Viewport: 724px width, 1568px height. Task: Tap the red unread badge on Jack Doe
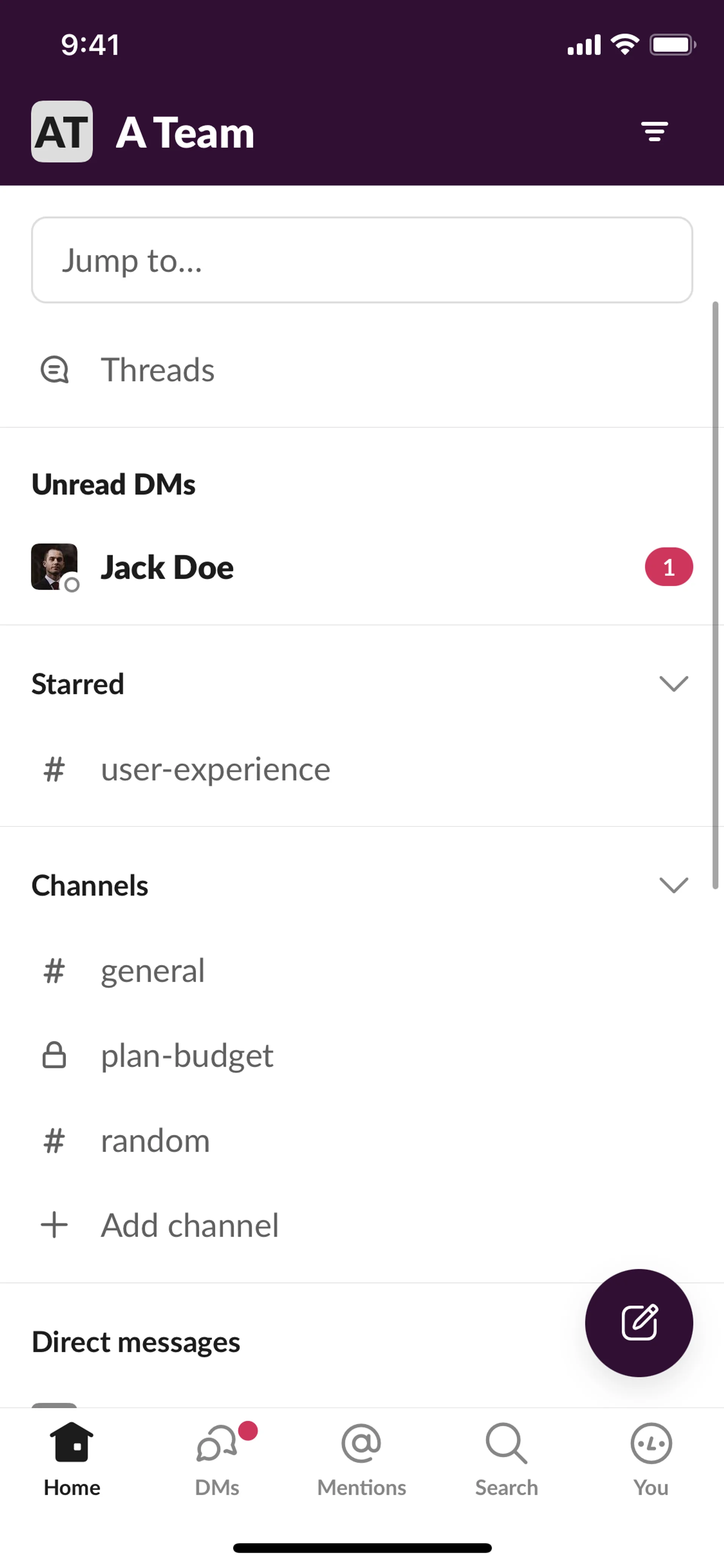pyautogui.click(x=669, y=567)
